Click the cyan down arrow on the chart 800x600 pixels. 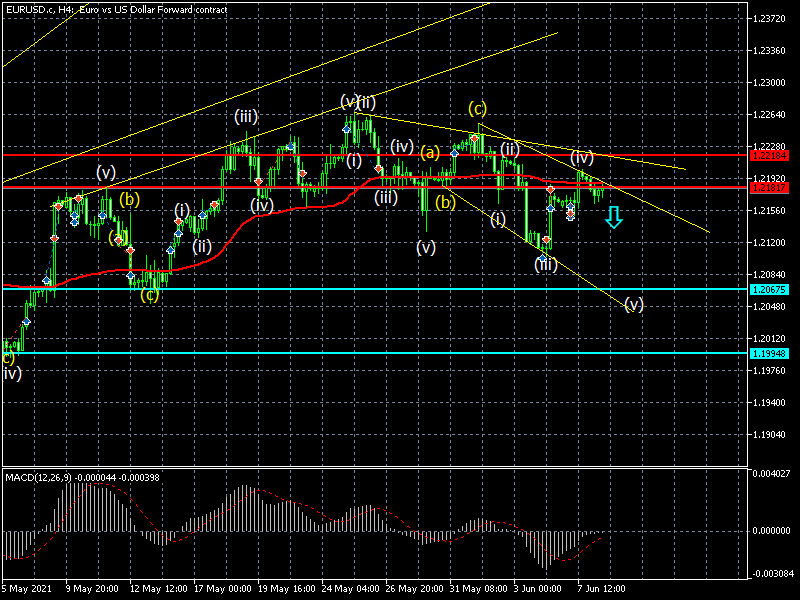613,217
